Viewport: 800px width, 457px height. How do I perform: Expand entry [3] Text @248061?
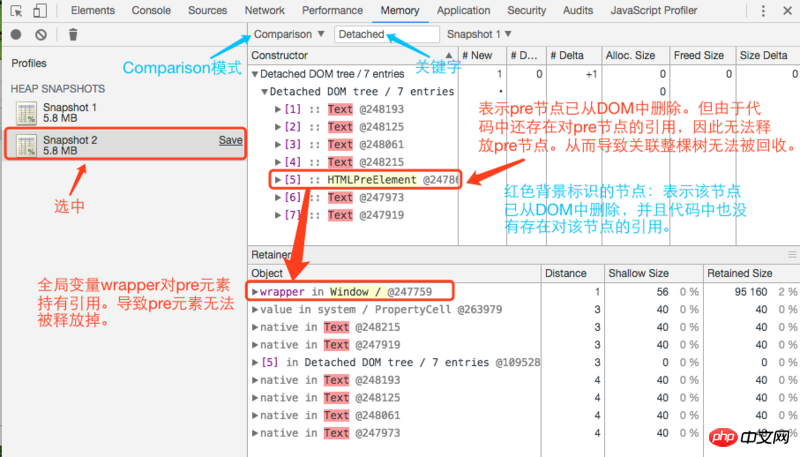pos(278,145)
